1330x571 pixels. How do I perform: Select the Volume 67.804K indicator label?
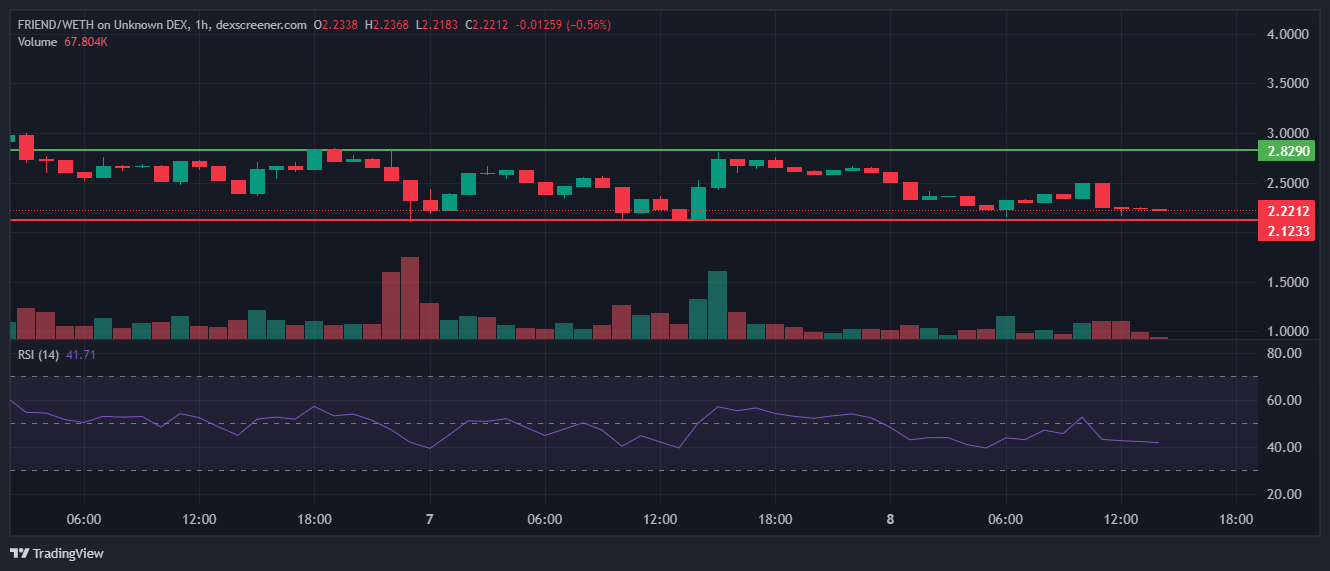(x=63, y=41)
